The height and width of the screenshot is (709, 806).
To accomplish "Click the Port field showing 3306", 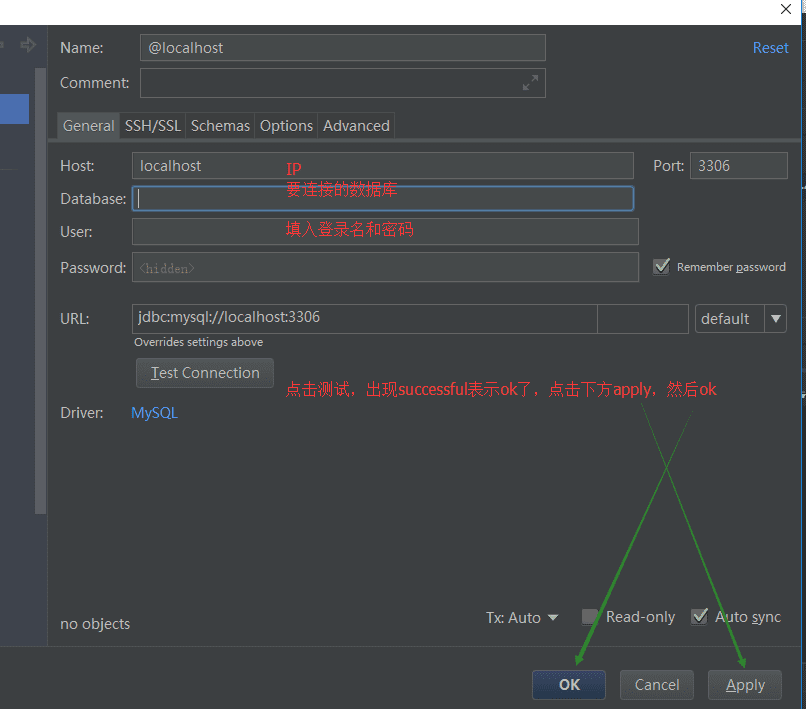I will click(739, 166).
